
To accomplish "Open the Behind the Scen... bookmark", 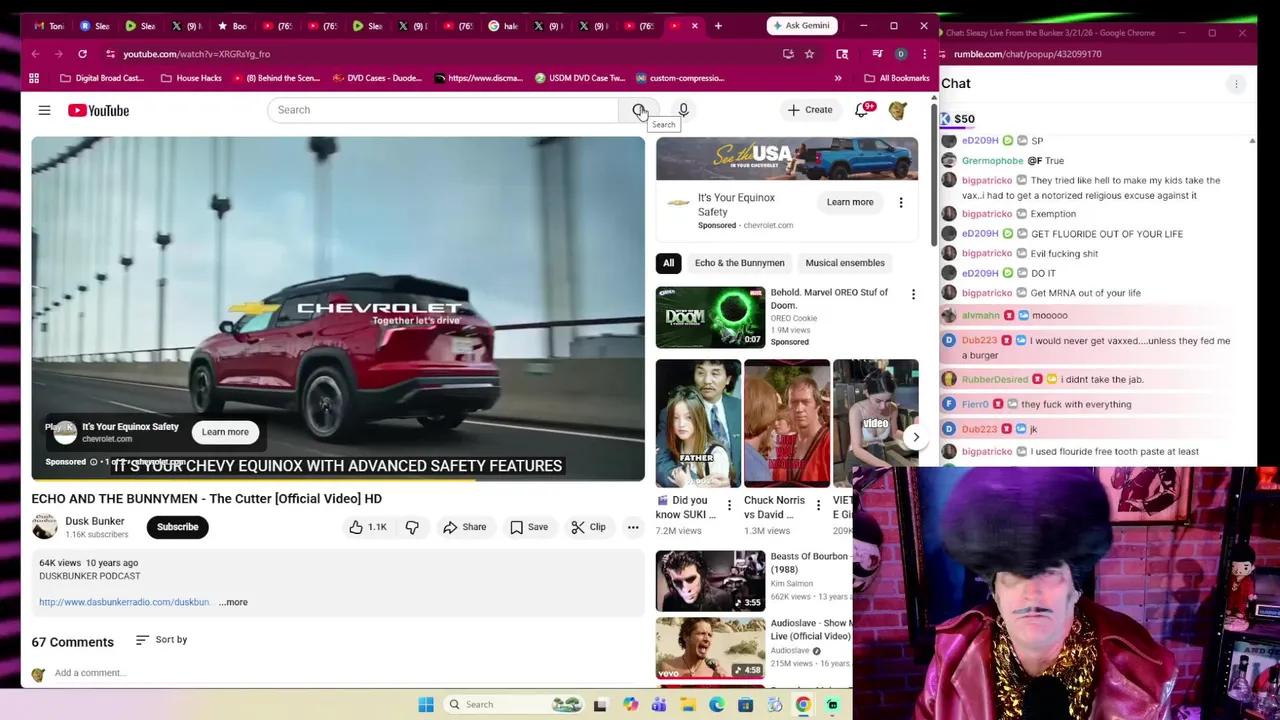I will point(276,78).
